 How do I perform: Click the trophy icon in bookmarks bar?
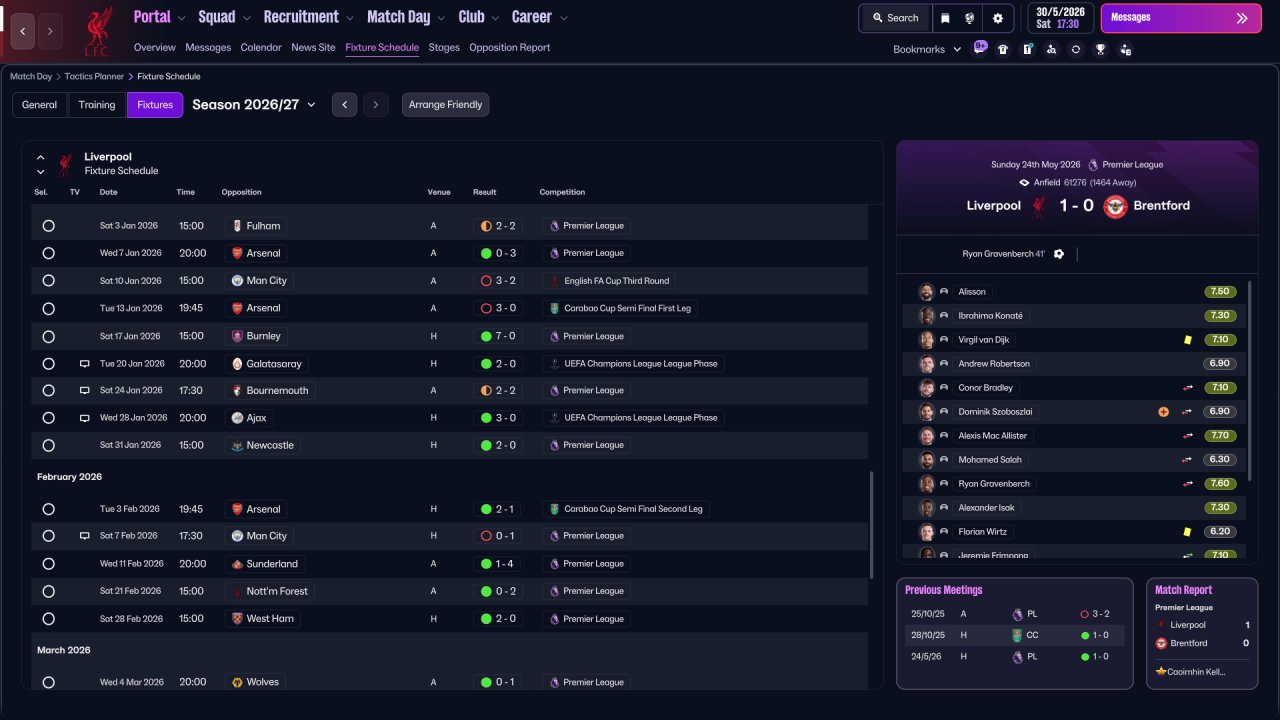click(x=1100, y=49)
